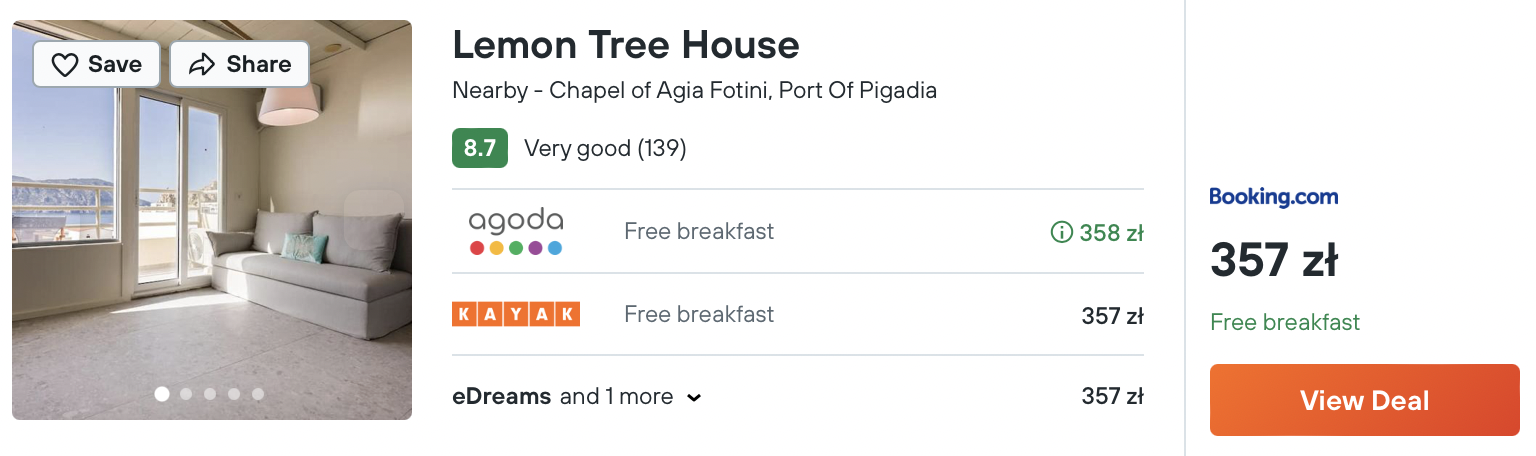The width and height of the screenshot is (1536, 456).
Task: Select the KAYAK Free breakfast offer
Action: (798, 314)
